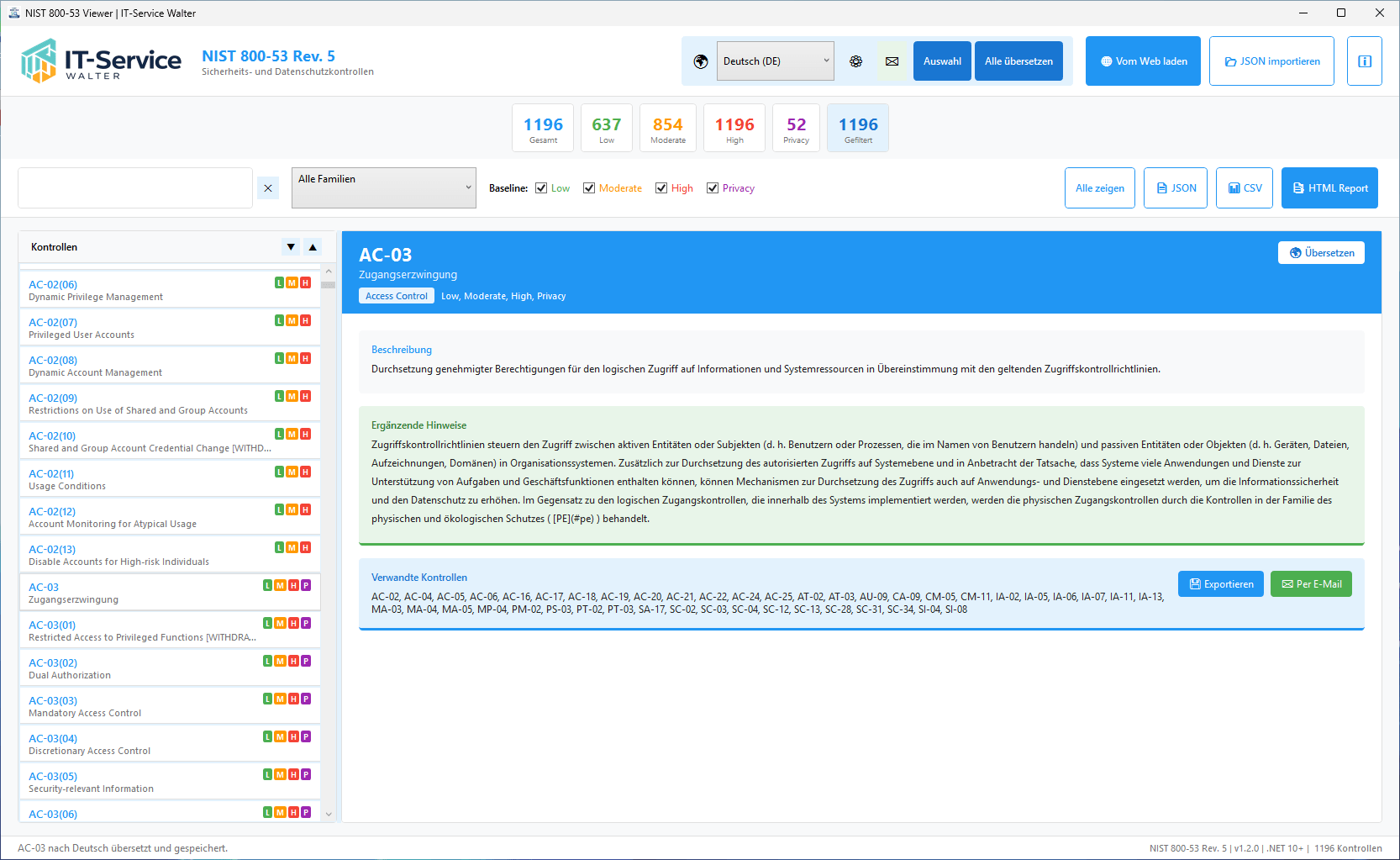Viewport: 1400px width, 860px height.
Task: Clear the search with the X icon
Action: point(268,188)
